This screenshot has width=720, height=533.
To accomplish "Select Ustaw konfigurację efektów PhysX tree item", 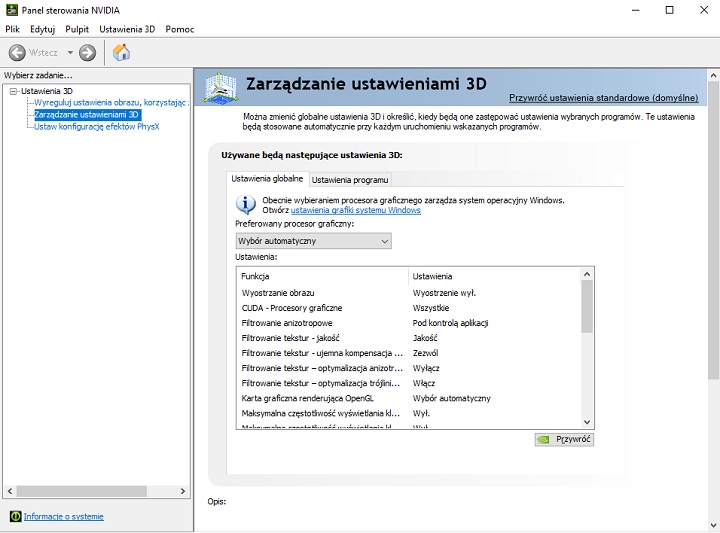I will [96, 127].
